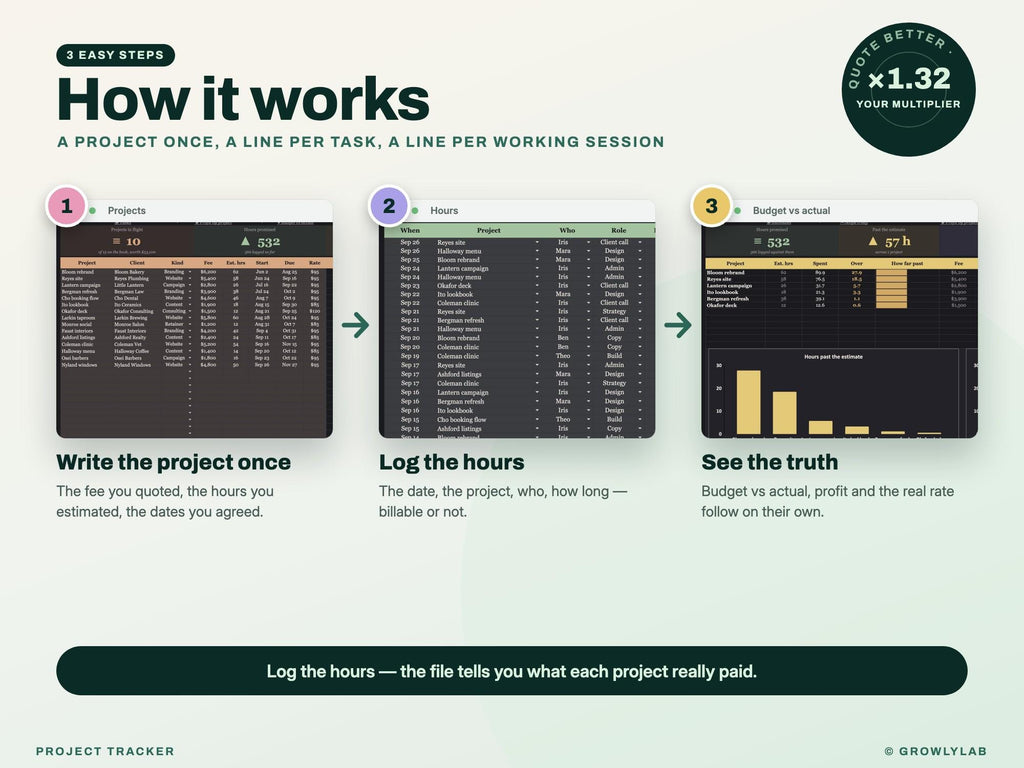Click the Who column header in Hours
Image resolution: width=1024 pixels, height=768 pixels.
click(x=568, y=231)
